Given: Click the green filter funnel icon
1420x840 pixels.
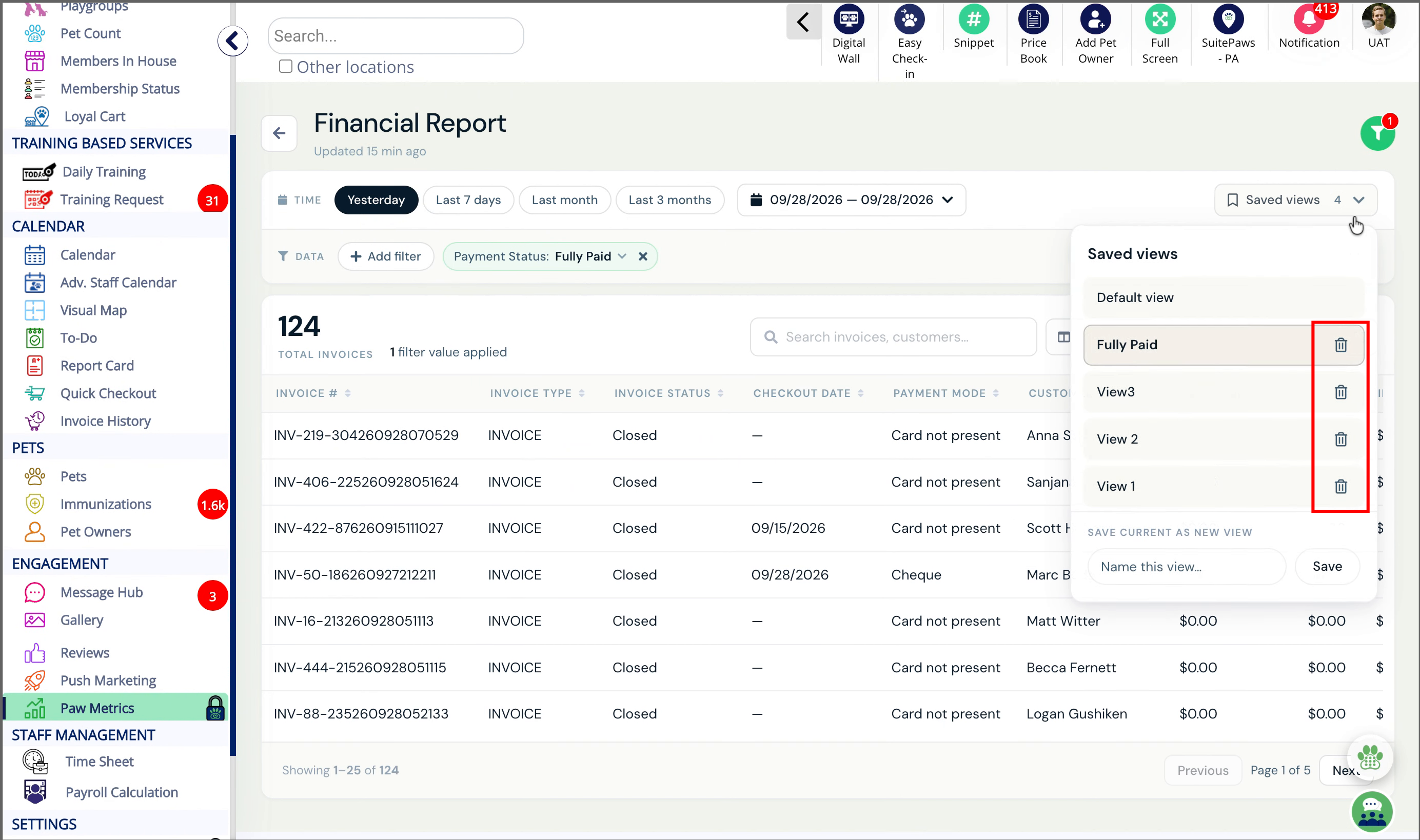Looking at the screenshot, I should pos(1377,133).
